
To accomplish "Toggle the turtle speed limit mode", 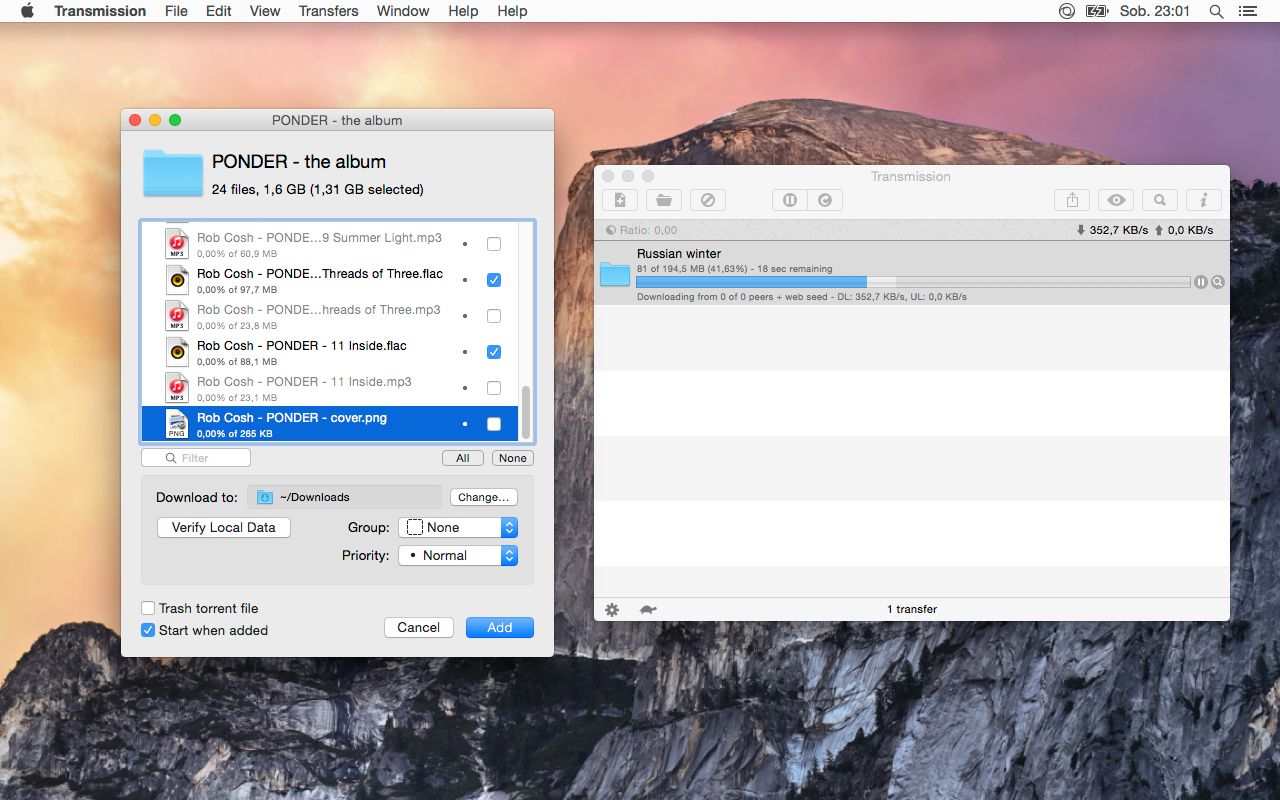I will 648,609.
